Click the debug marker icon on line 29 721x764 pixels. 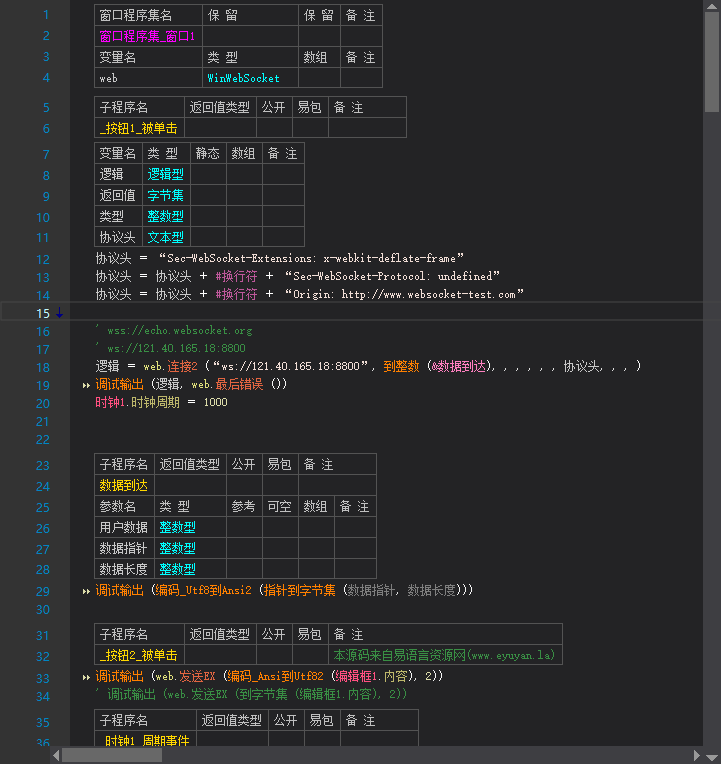[x=86, y=592]
